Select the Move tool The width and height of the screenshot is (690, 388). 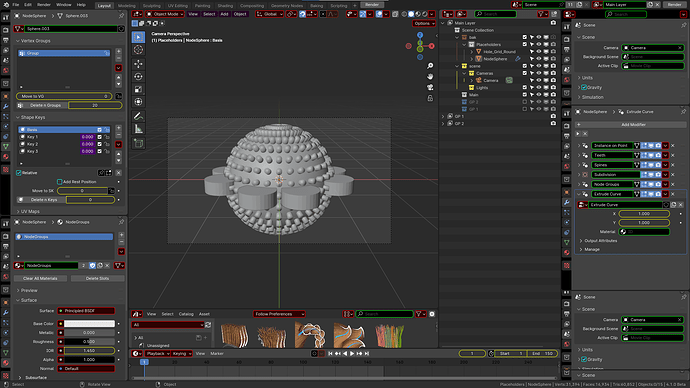[138, 64]
